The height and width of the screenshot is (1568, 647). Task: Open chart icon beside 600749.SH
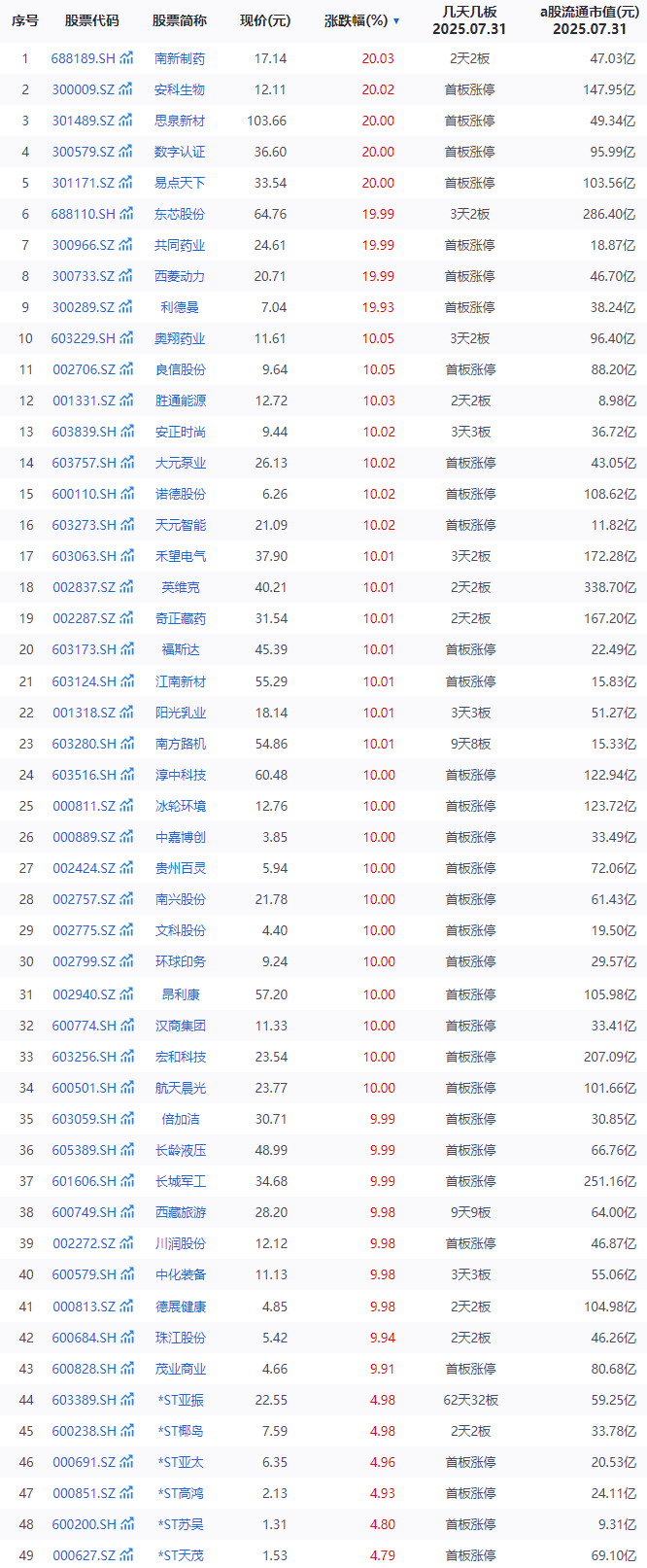pyautogui.click(x=126, y=1212)
